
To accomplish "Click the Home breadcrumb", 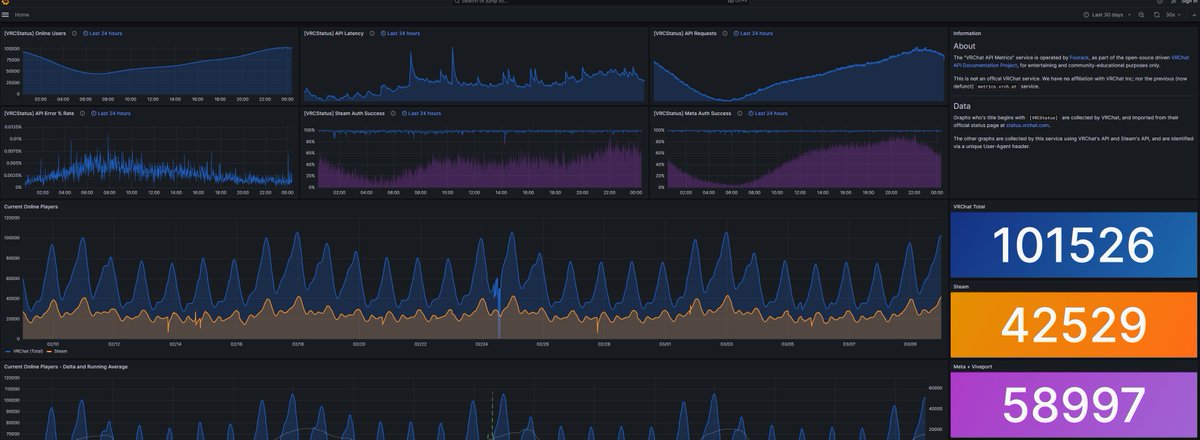I will 22,15.
